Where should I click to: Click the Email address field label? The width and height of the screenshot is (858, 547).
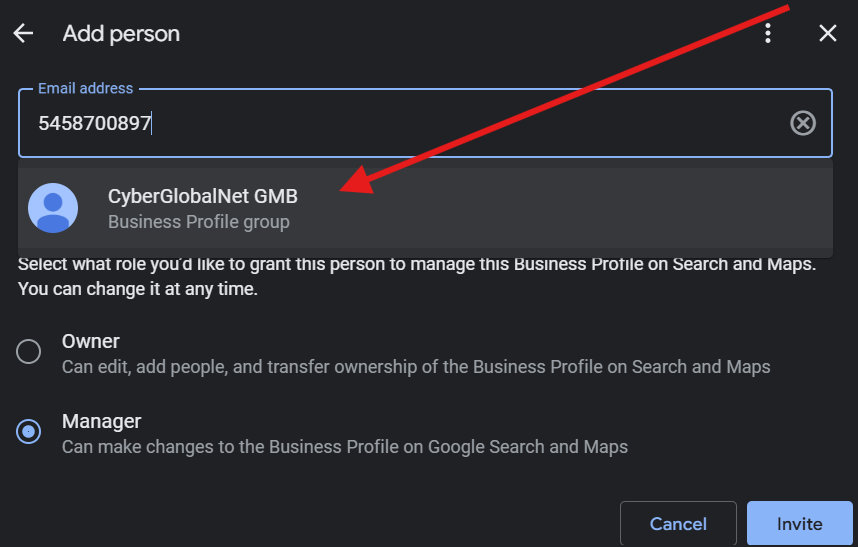coord(85,88)
